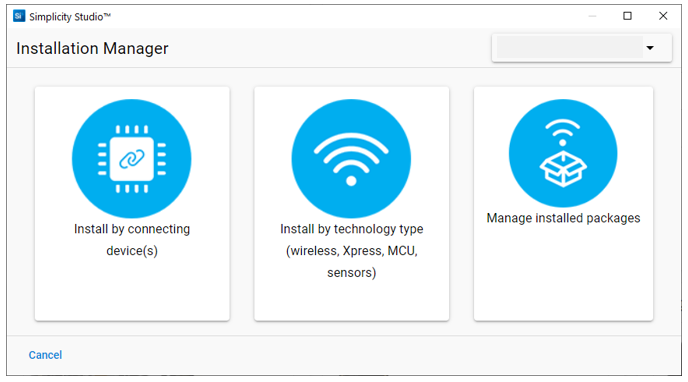
Task: Click the Simplicity Studio title bar text
Action: coord(70,17)
